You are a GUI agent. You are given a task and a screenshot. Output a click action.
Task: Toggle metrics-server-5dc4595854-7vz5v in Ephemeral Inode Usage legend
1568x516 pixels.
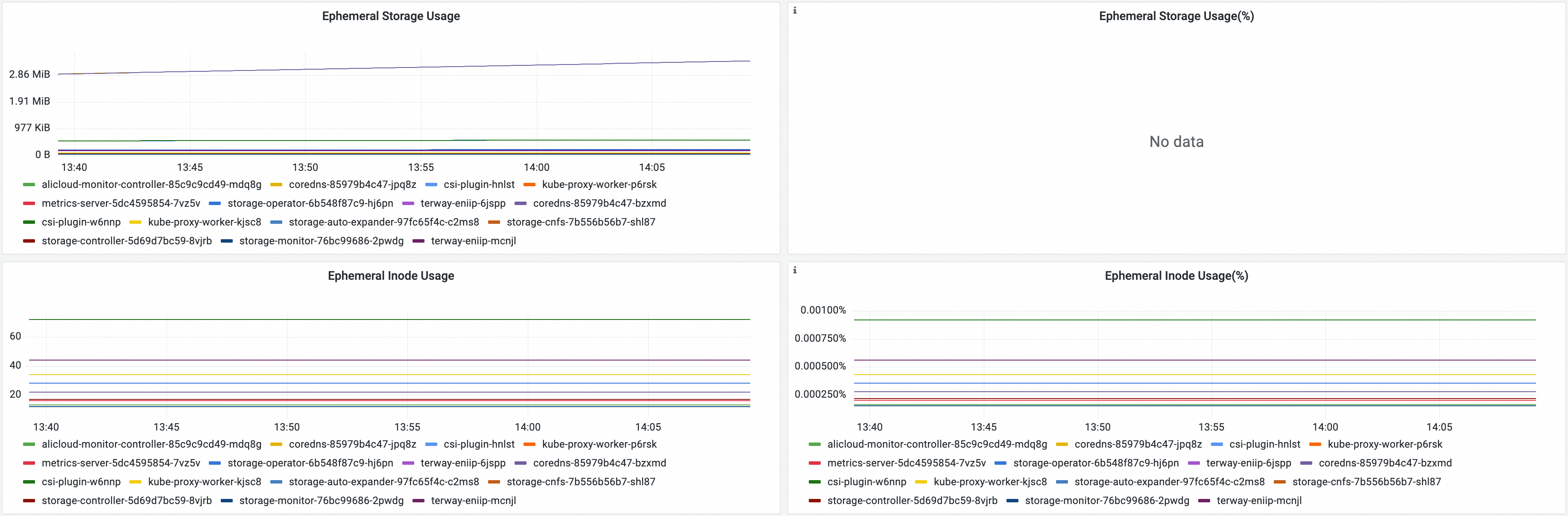pos(120,463)
